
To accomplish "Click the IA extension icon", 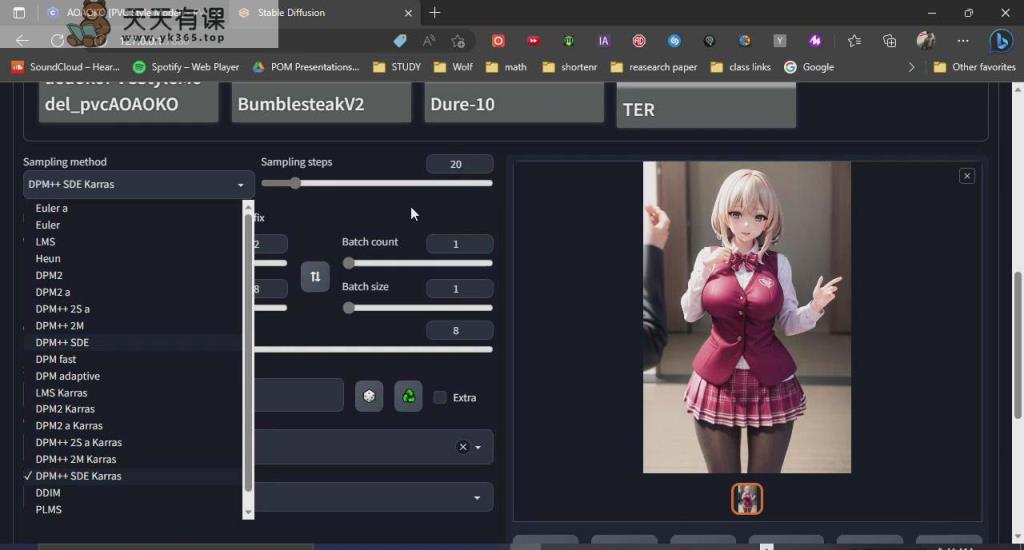I will coord(603,40).
